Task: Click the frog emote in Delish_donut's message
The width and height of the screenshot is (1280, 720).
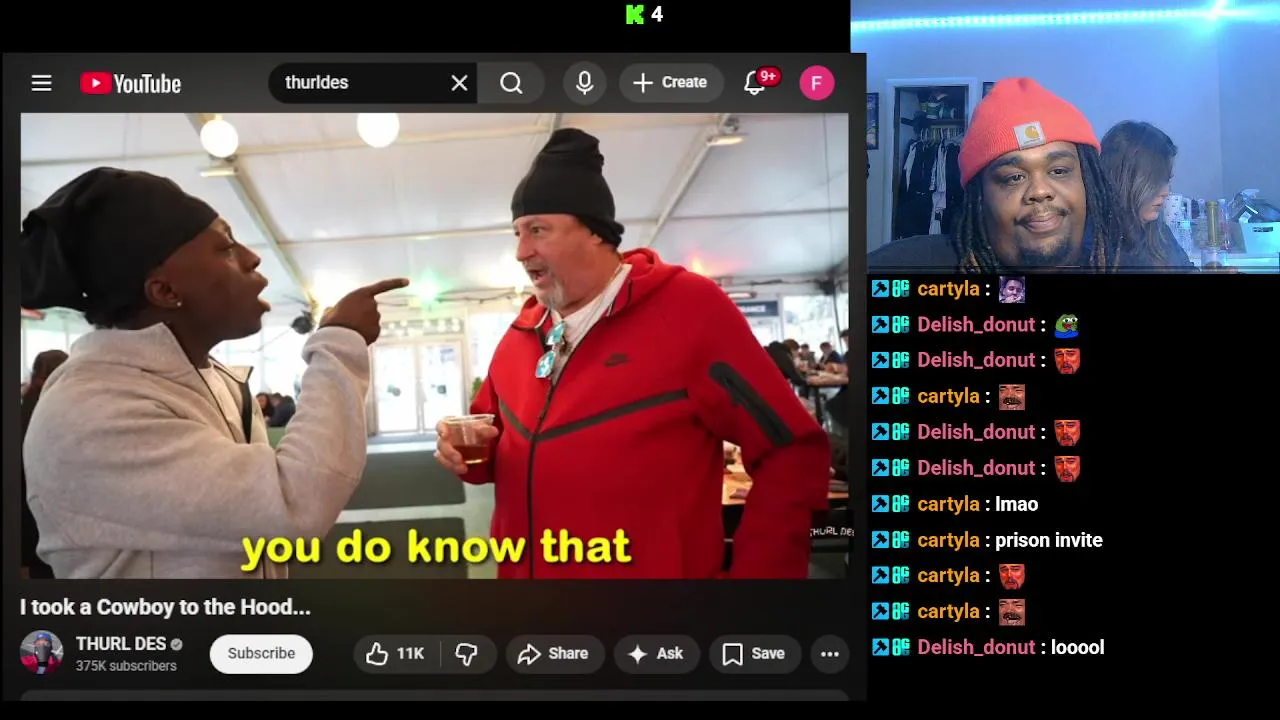Action: [1066, 324]
